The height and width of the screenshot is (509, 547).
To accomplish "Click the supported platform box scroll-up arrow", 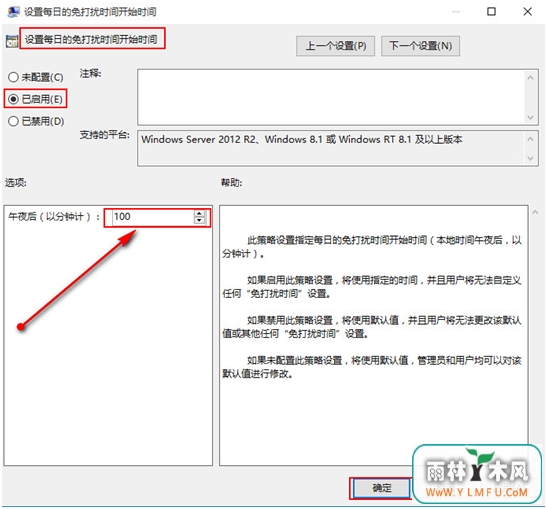I will (x=530, y=139).
